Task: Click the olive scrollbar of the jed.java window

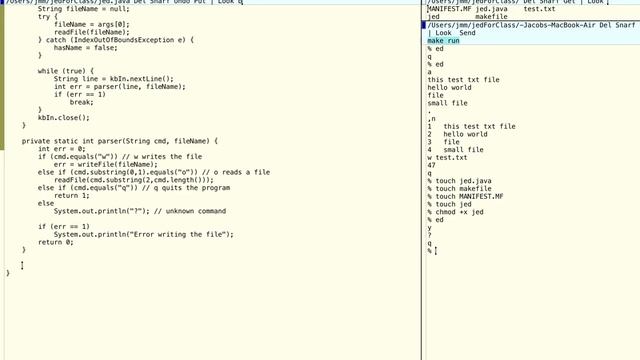Action: pos(2,78)
